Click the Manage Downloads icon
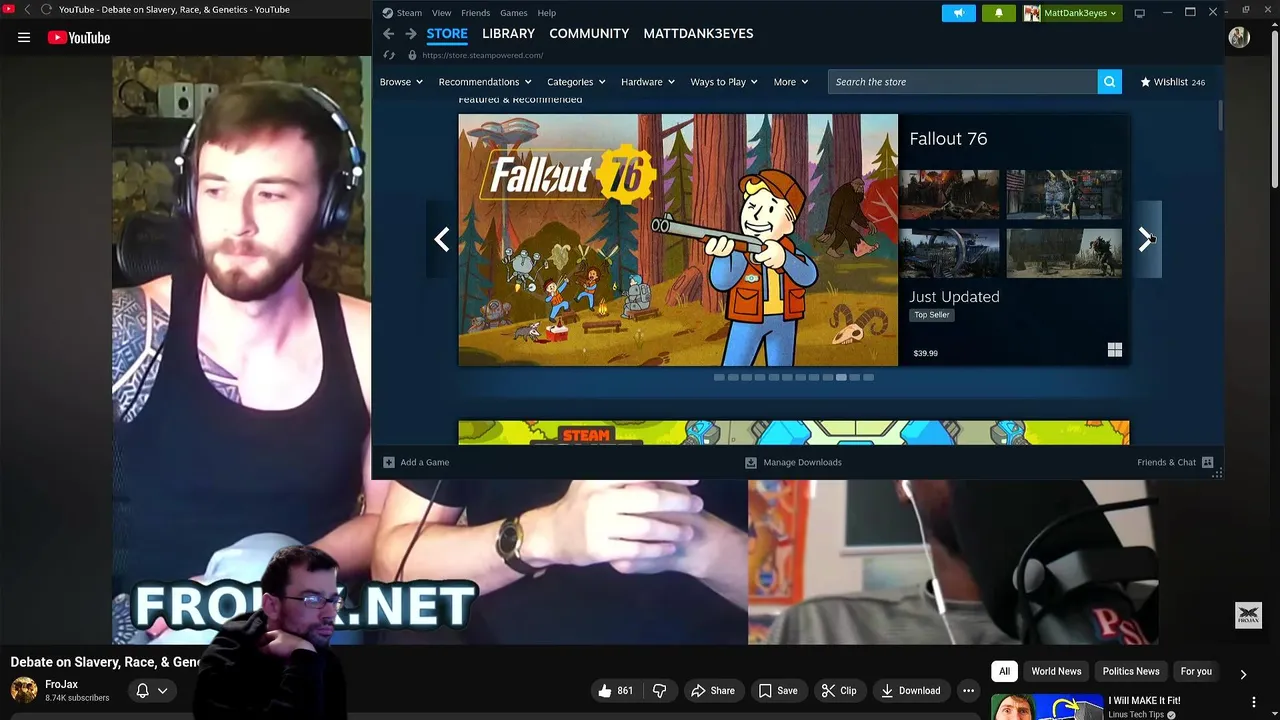The width and height of the screenshot is (1280, 720). pos(751,462)
